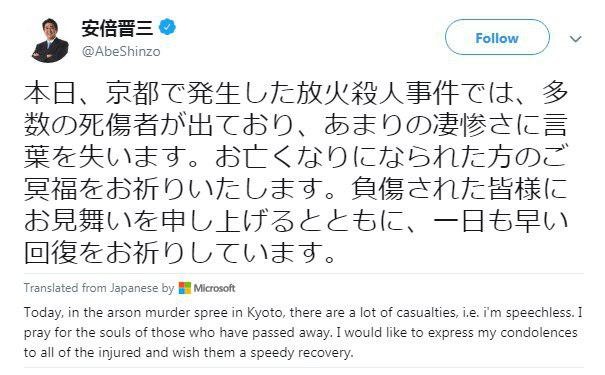The height and width of the screenshot is (375, 605).
Task: Click the display name 安倍晋三
Action: (118, 28)
